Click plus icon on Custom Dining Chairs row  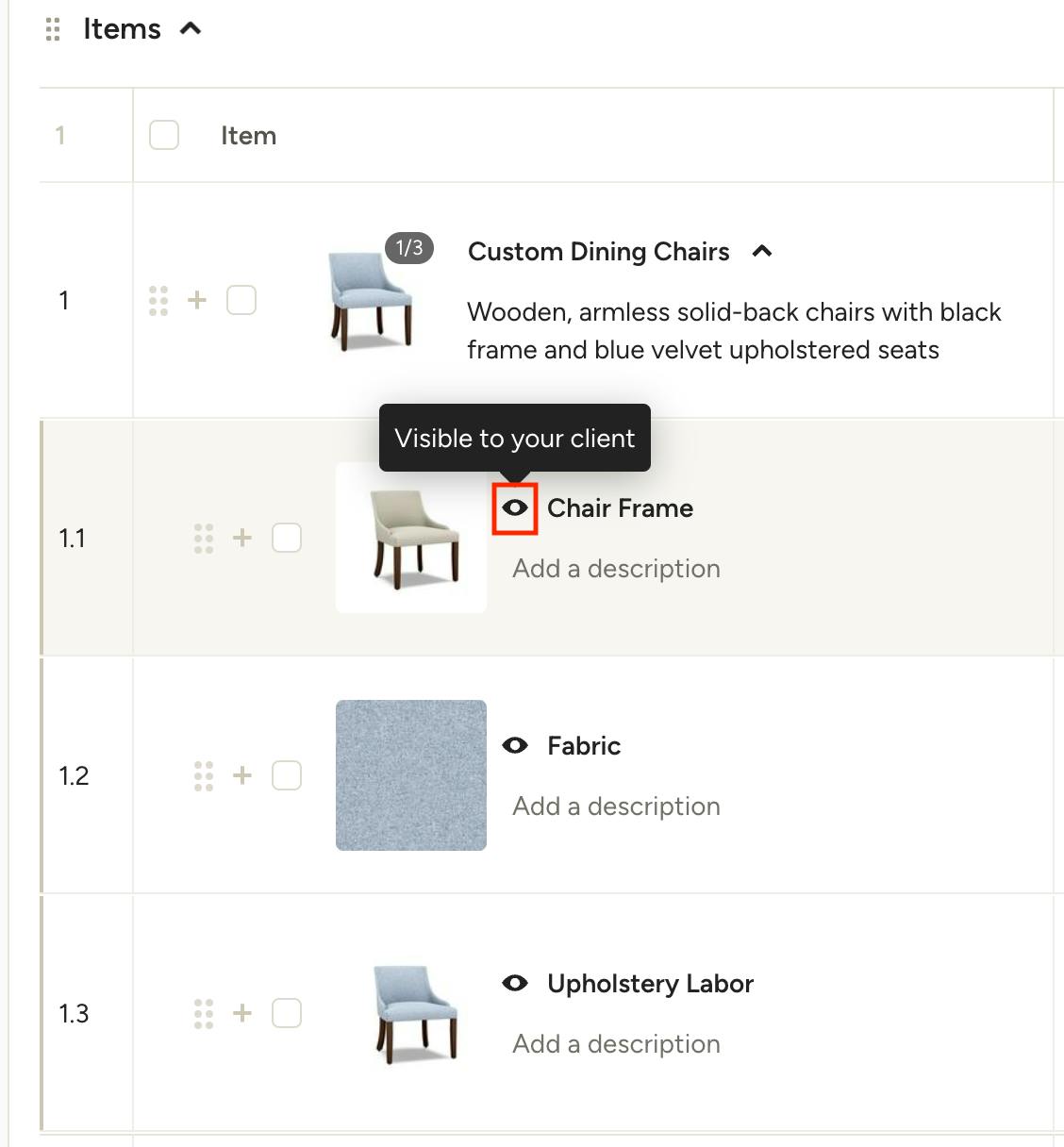[197, 300]
